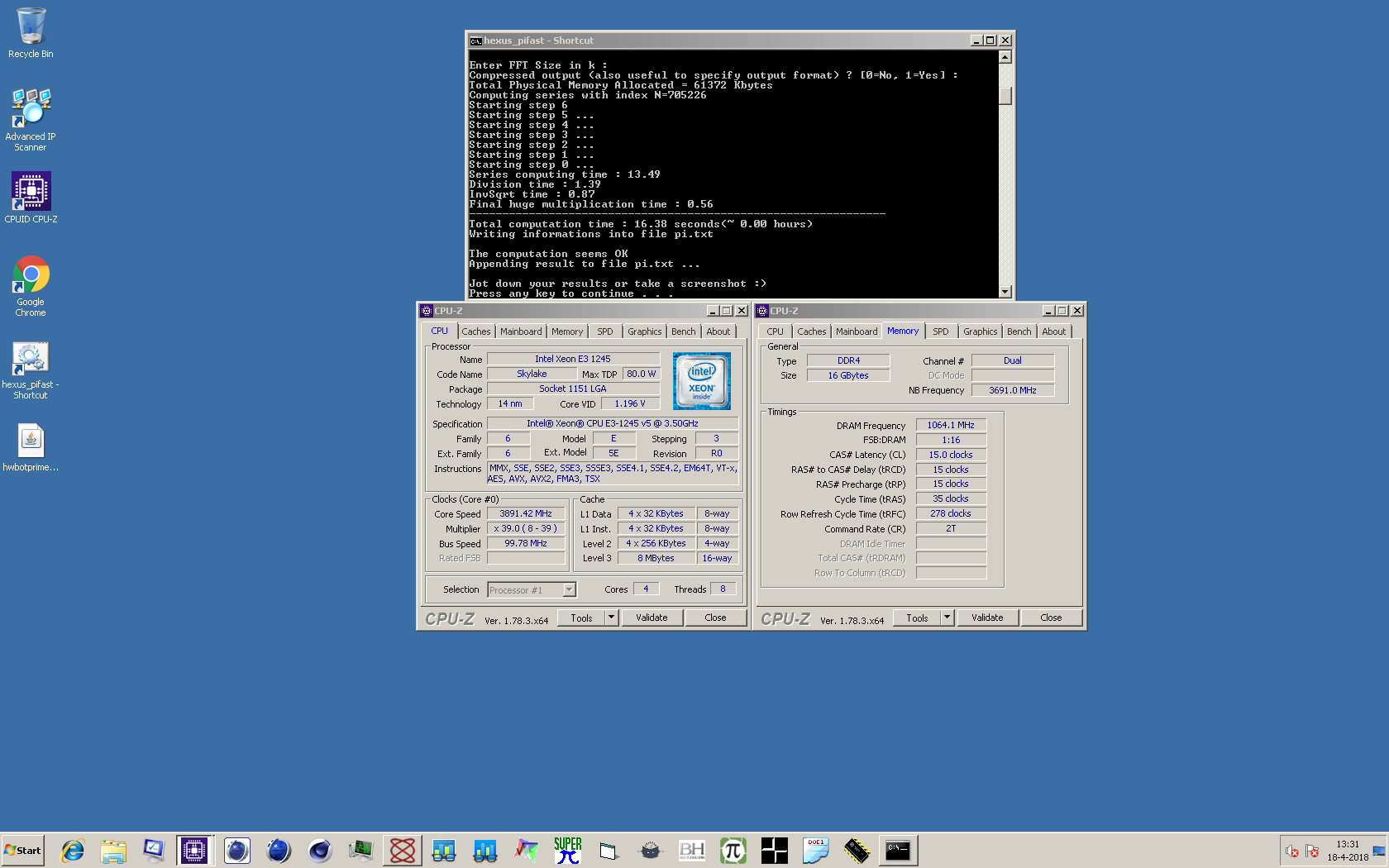Viewport: 1389px width, 868px height.
Task: Click the Core Speed value 3891.42 MHz
Action: [526, 513]
